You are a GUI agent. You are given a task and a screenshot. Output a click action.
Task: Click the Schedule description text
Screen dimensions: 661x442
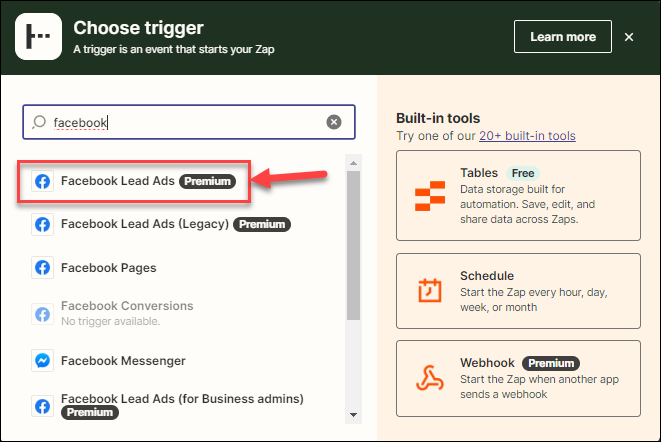534,300
